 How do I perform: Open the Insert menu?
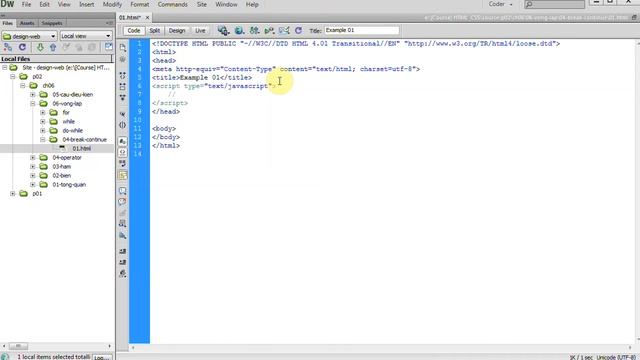pyautogui.click(x=87, y=4)
